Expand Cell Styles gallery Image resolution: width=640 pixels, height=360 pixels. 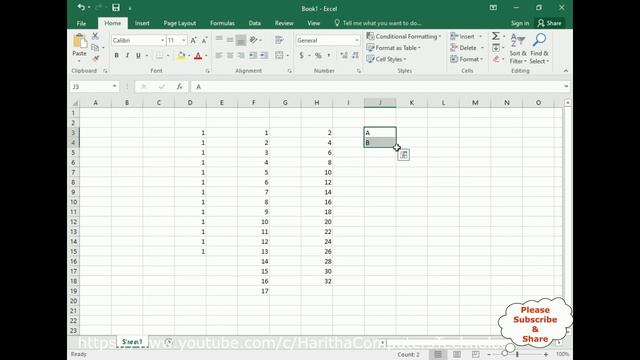(386, 59)
